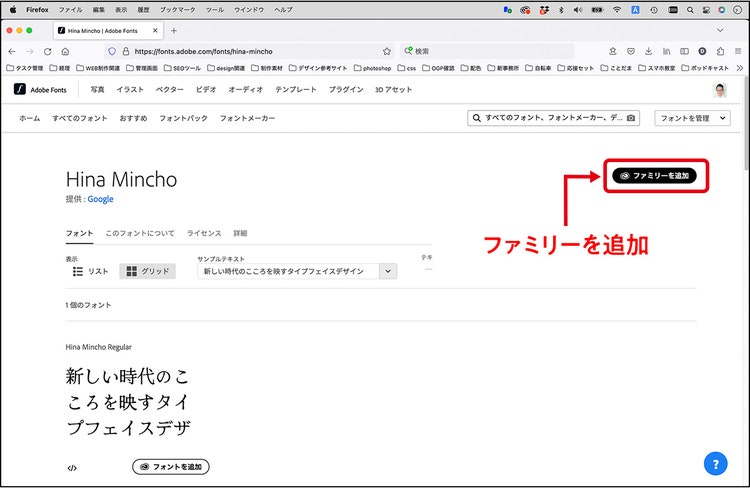Image resolution: width=750 pixels, height=488 pixels.
Task: Open the ツール menu in the menu bar
Action: point(215,10)
